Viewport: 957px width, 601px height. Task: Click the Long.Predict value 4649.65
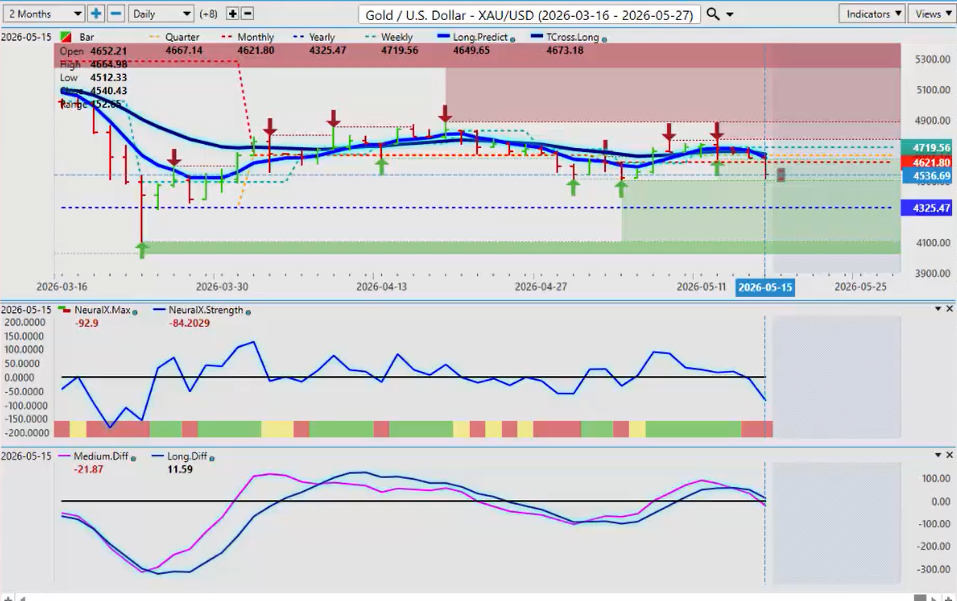[471, 50]
